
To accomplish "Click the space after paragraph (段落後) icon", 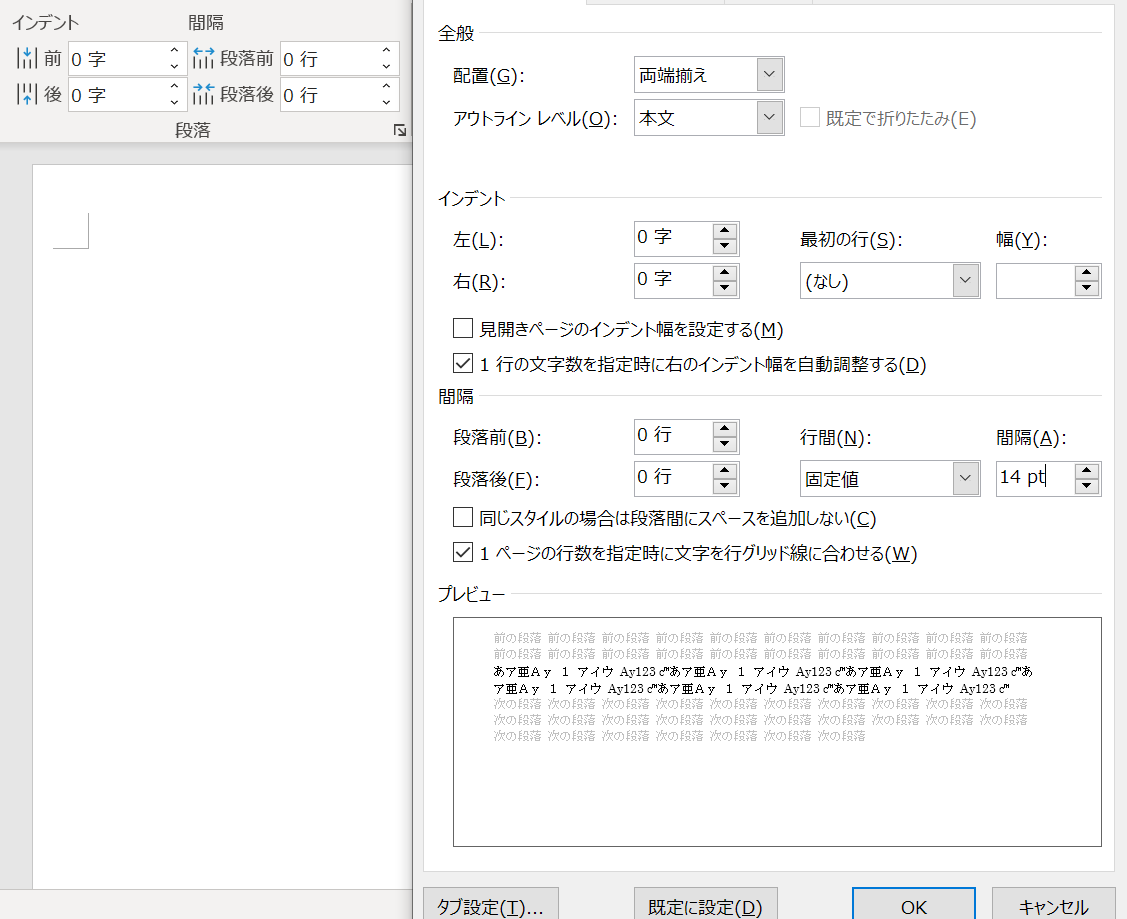I will (206, 94).
